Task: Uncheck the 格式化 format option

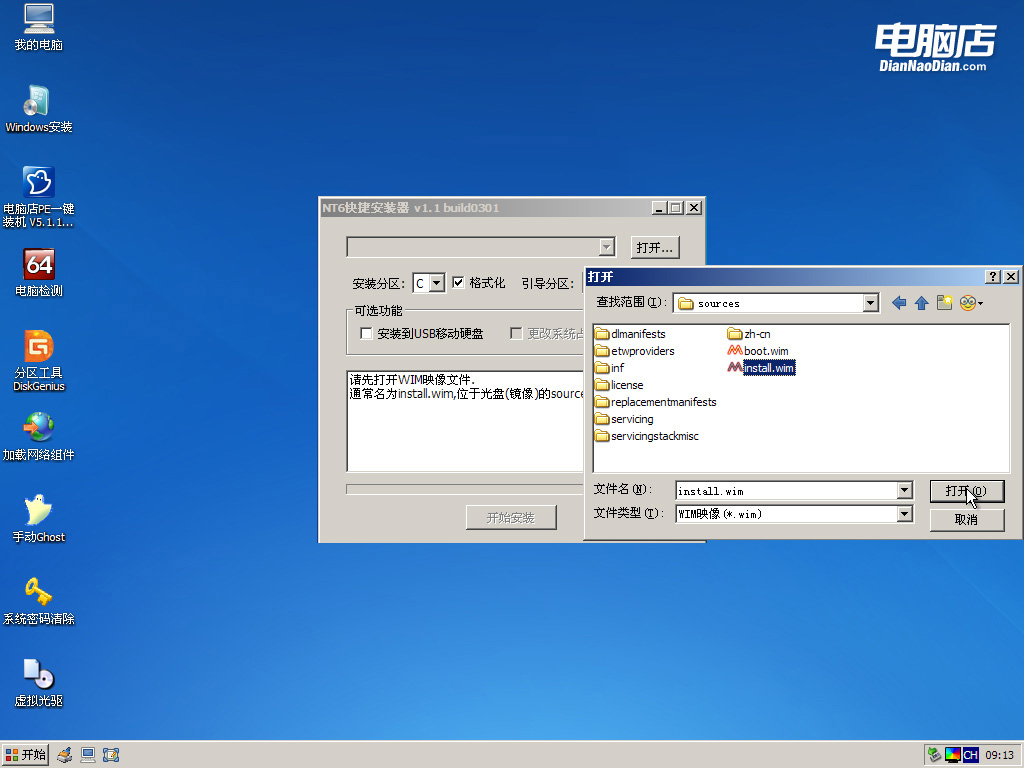Action: [457, 283]
